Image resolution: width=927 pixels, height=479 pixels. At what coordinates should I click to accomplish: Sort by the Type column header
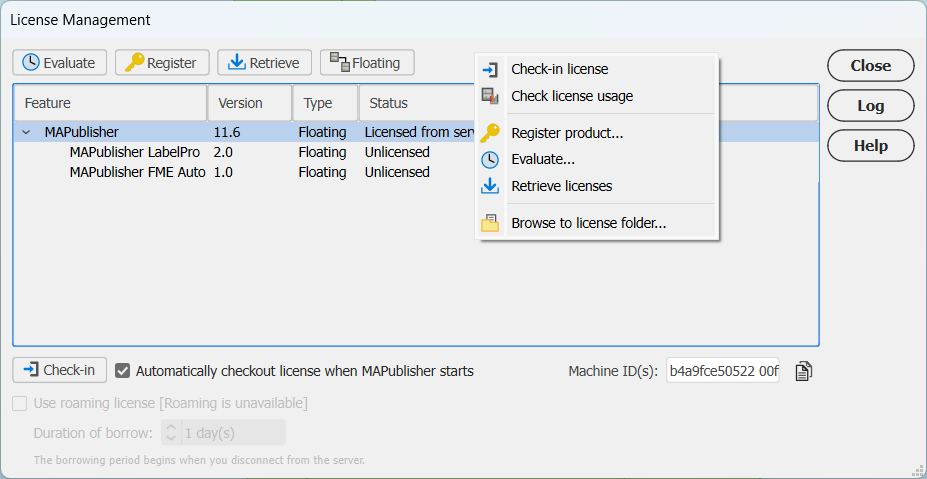point(326,103)
